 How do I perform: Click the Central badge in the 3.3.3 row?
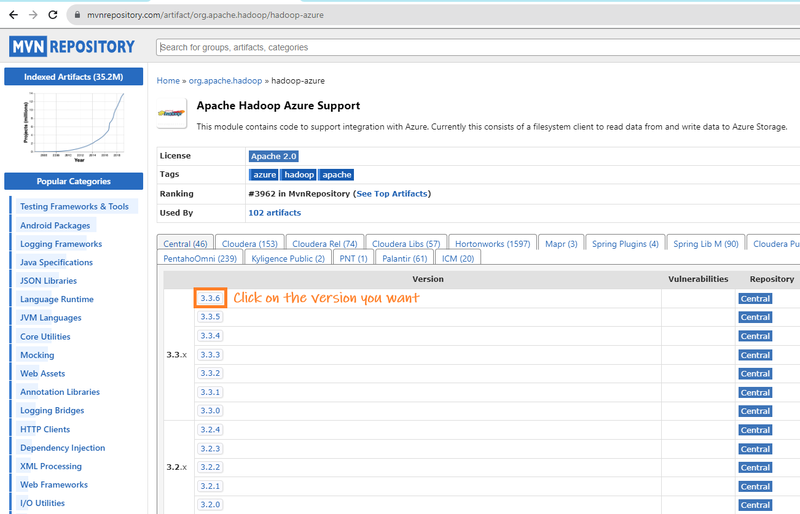755,355
